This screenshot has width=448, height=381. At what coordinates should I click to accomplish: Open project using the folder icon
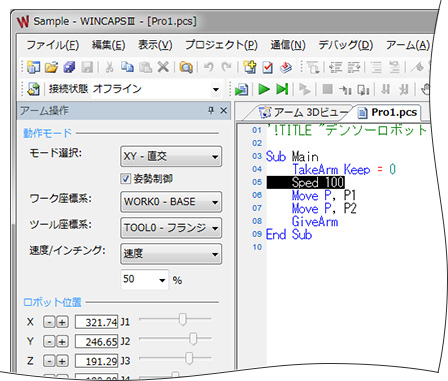coord(51,68)
